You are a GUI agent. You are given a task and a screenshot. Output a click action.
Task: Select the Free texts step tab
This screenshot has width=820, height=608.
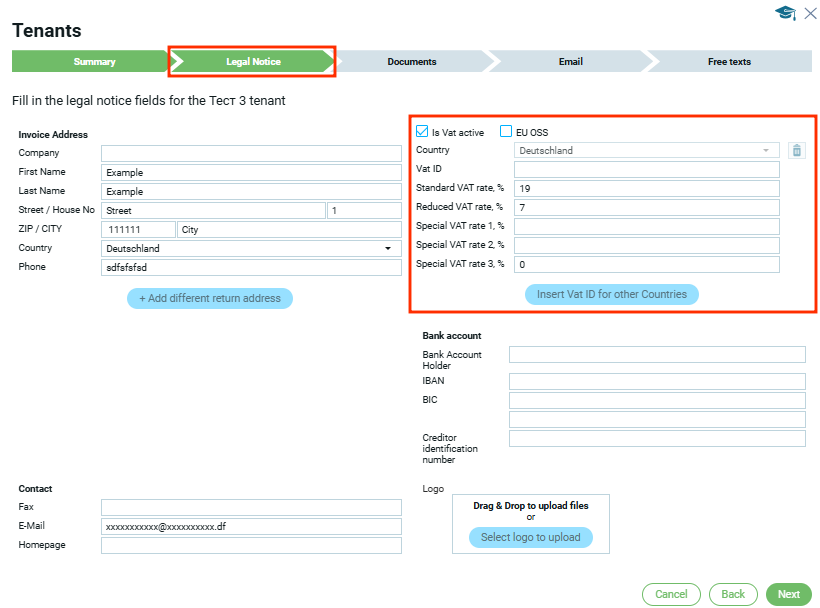pyautogui.click(x=729, y=62)
